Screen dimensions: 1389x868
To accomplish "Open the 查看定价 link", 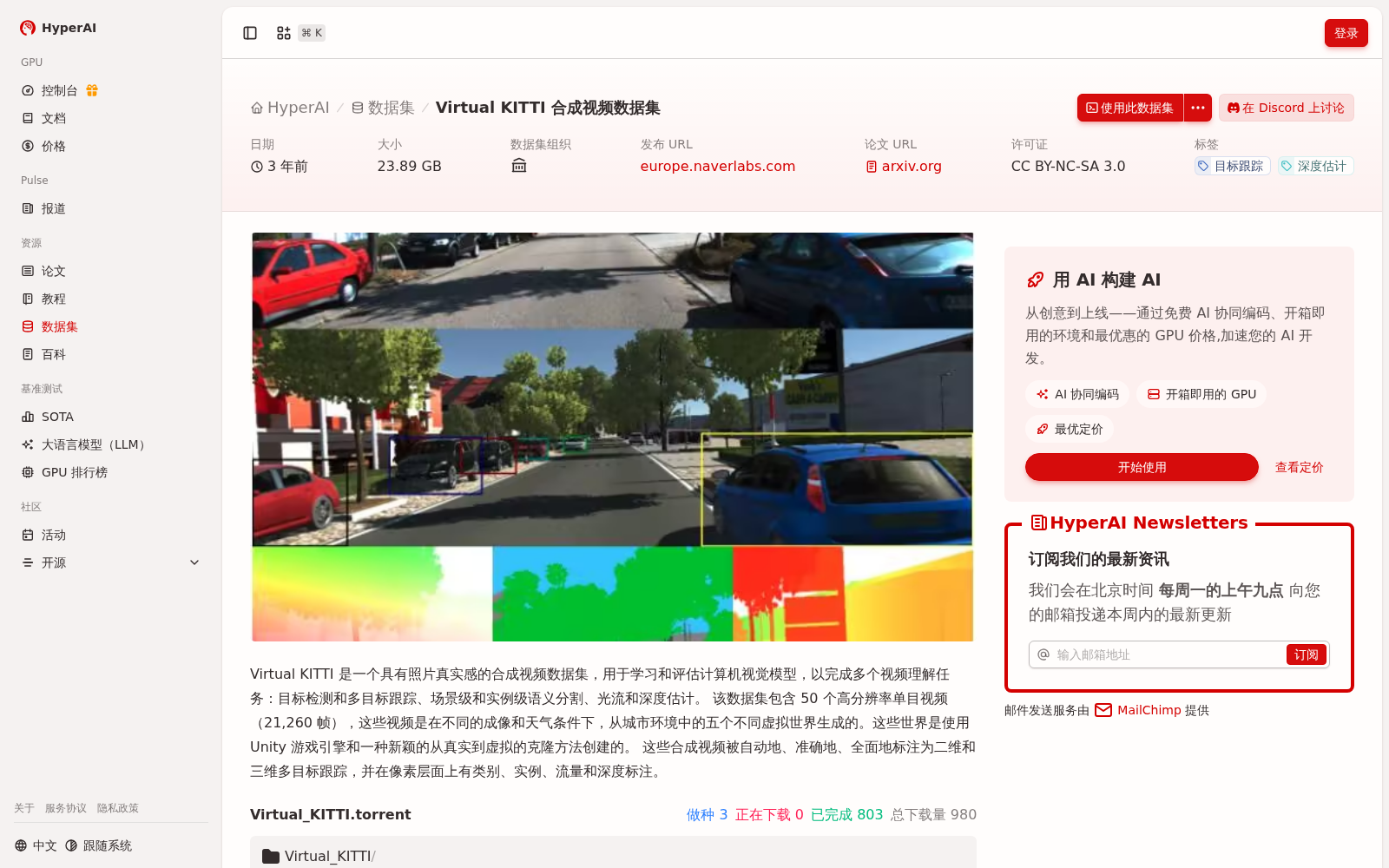I will tap(1299, 467).
